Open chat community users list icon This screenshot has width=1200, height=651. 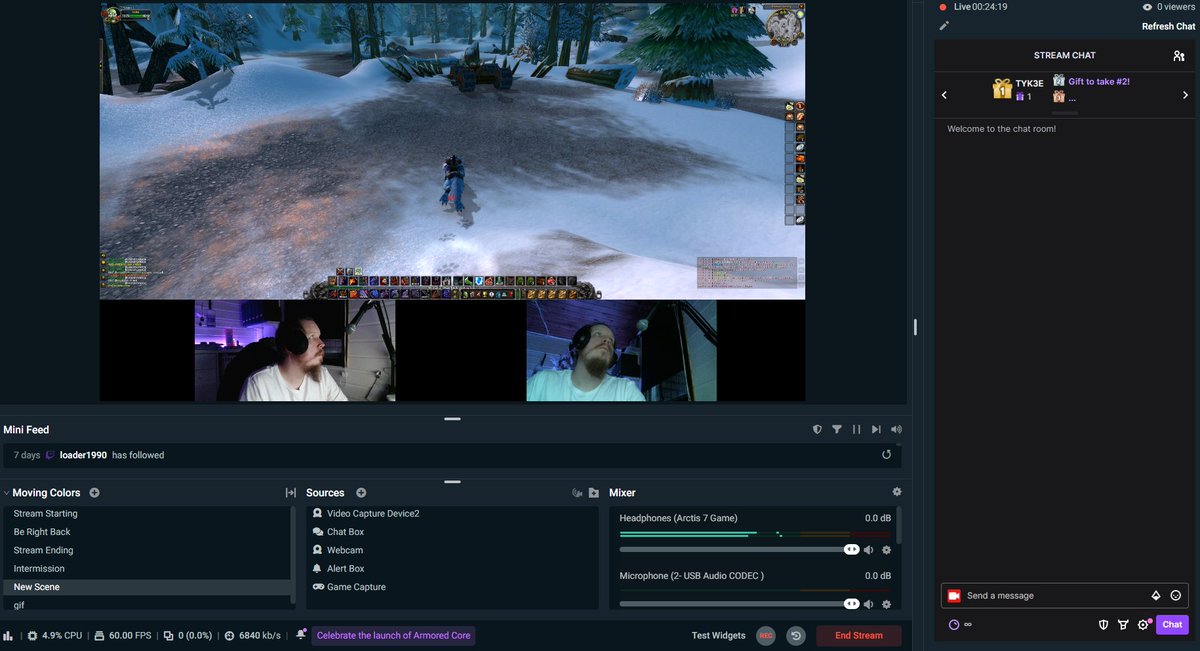coord(1179,55)
